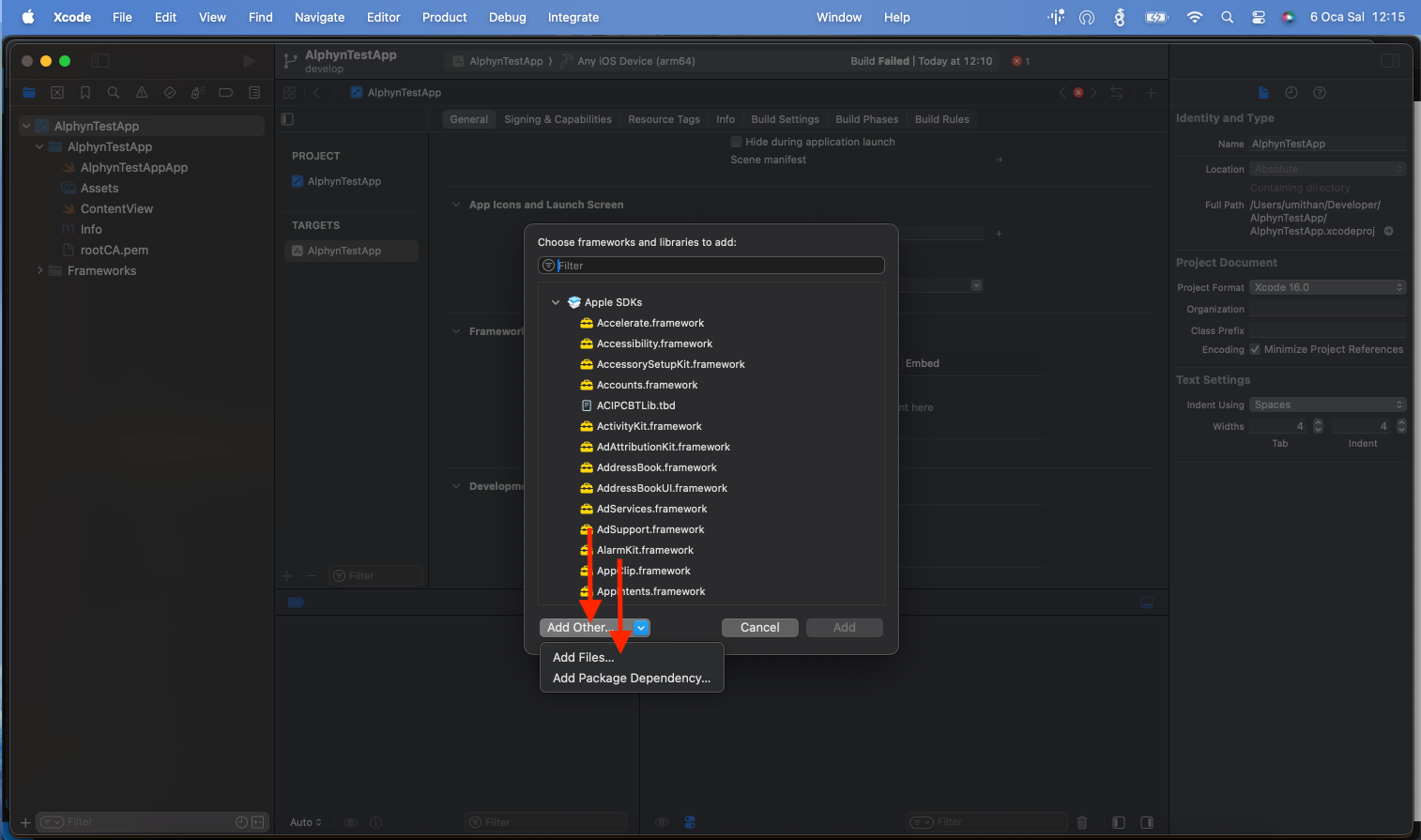
Task: Open the Report navigator icon
Action: tap(254, 93)
